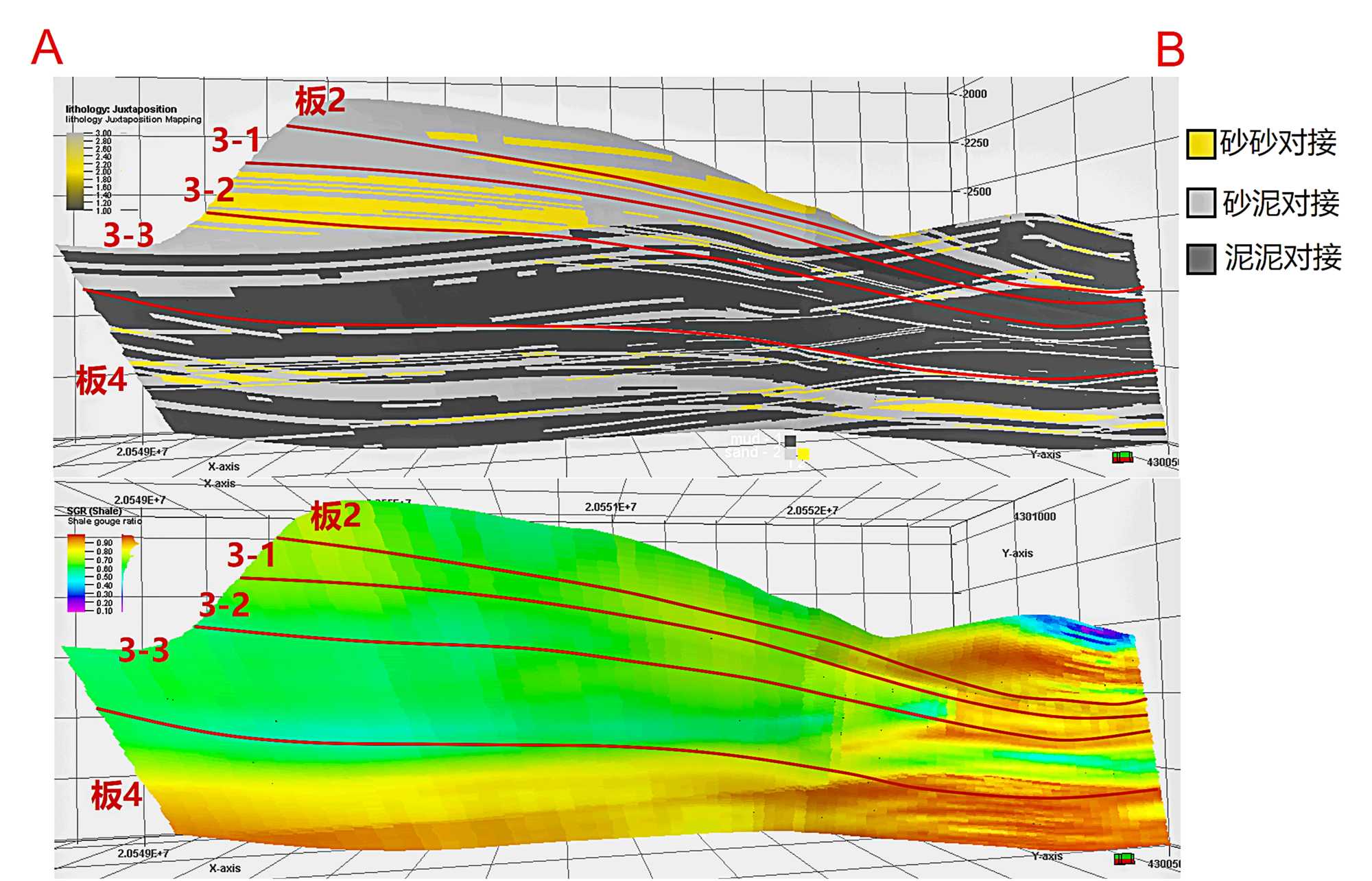Click the lithology juxtaposition color bar
The height and width of the screenshot is (881, 1372).
[x=75, y=172]
